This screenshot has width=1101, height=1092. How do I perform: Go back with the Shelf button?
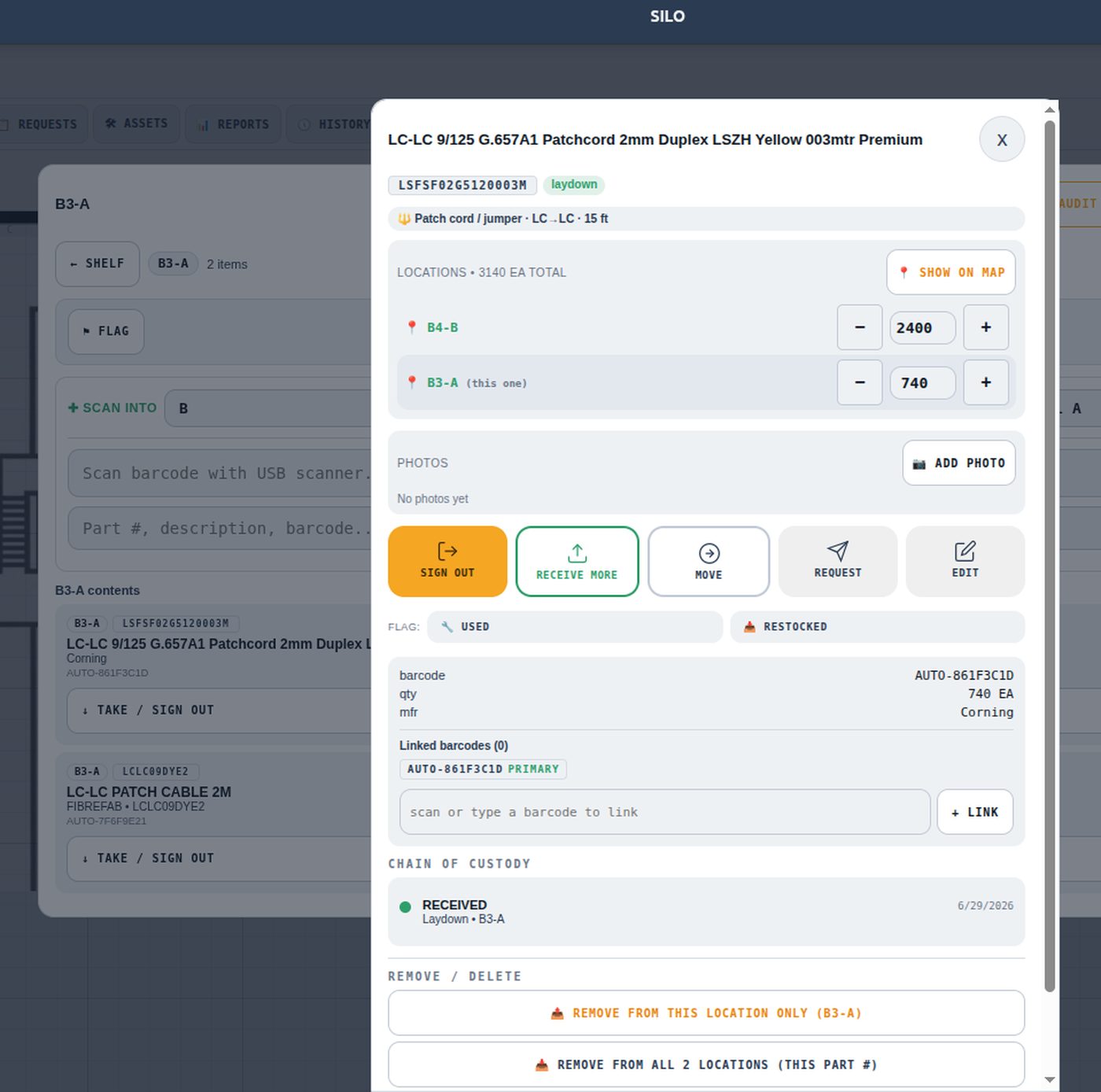tap(98, 264)
